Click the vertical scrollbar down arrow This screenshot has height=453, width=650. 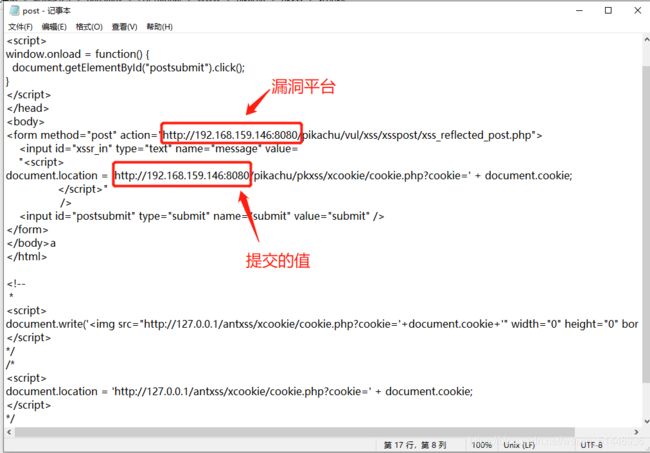click(x=646, y=421)
